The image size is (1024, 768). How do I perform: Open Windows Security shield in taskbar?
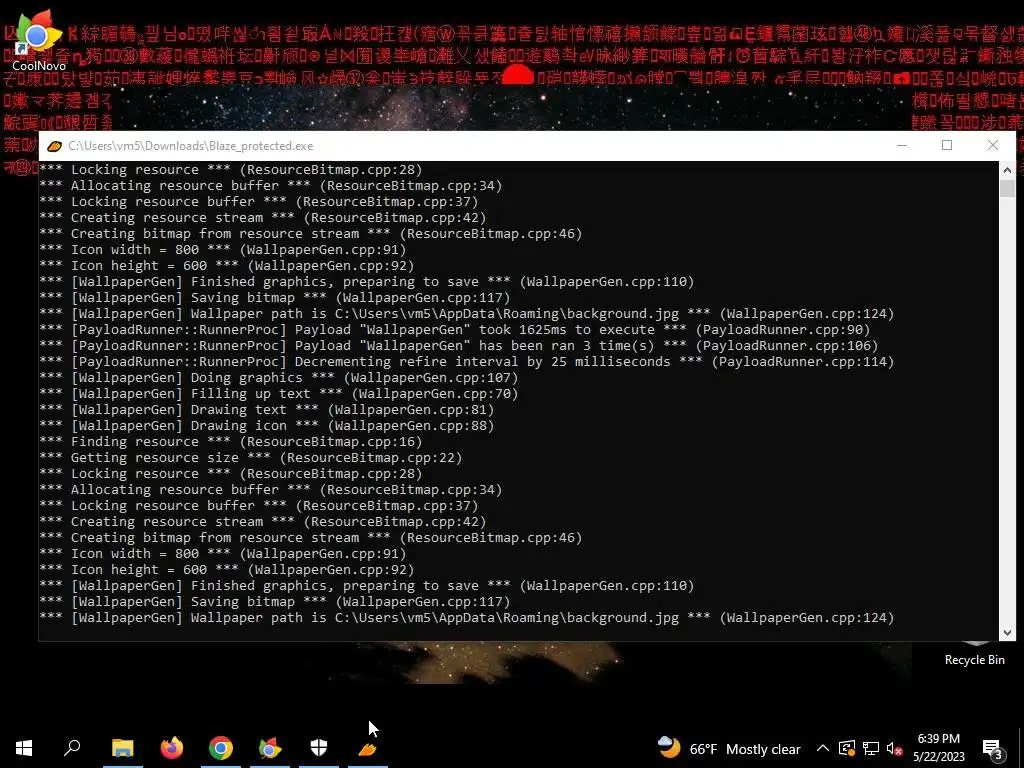(319, 748)
